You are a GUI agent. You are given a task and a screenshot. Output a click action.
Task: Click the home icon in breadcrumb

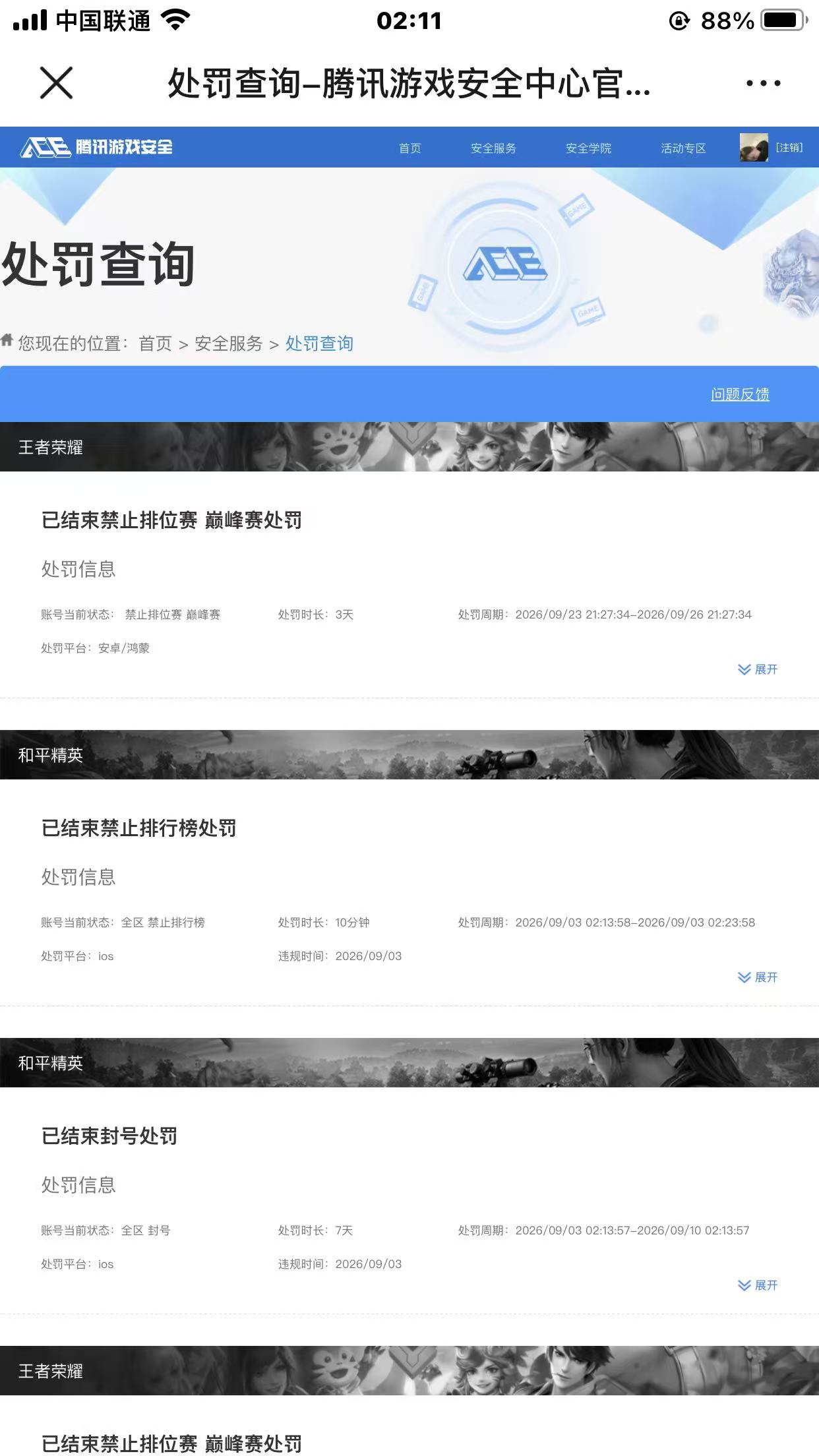click(x=7, y=340)
